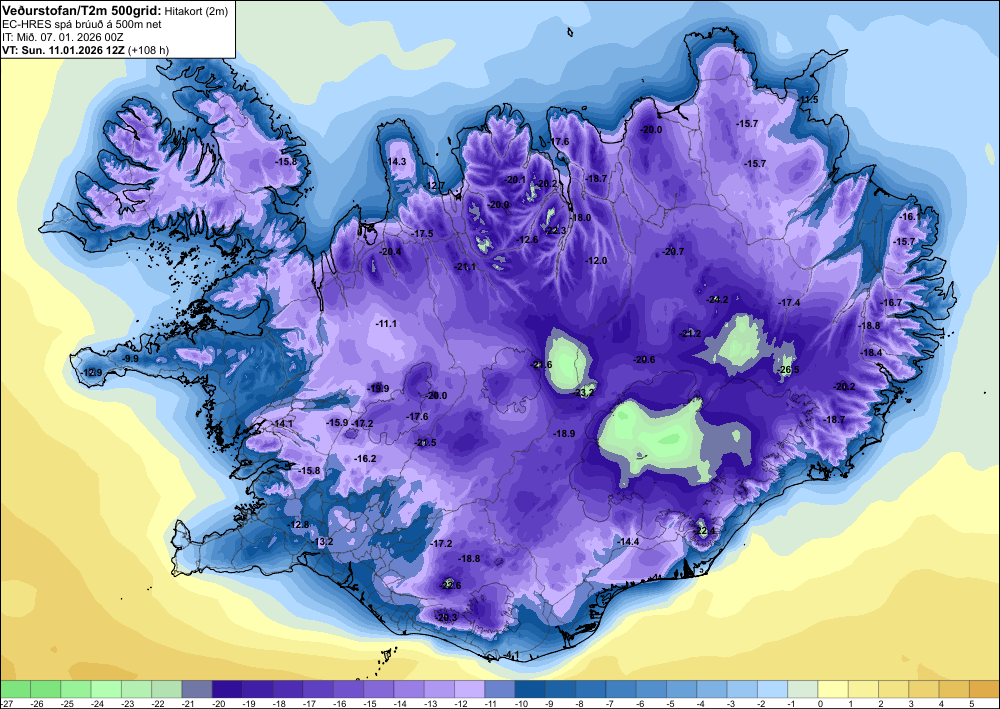This screenshot has height=709, width=1000.
Task: Click the -12.0 temperature value
Action: [x=596, y=261]
